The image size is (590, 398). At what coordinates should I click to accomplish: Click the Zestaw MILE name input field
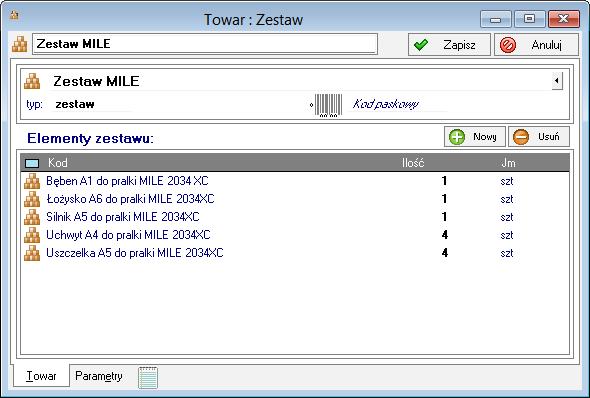[205, 44]
